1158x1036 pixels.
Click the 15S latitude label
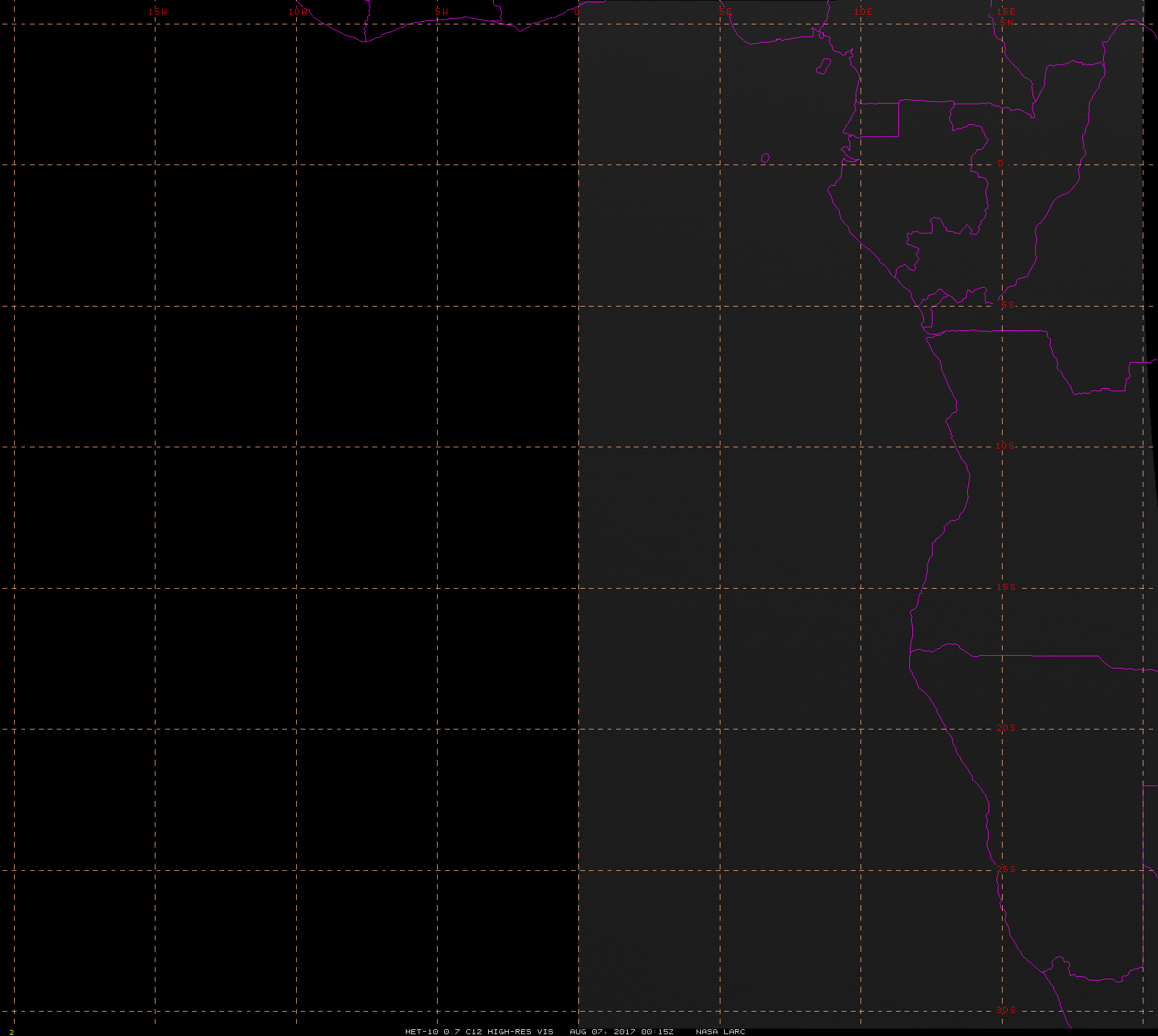coord(1006,587)
